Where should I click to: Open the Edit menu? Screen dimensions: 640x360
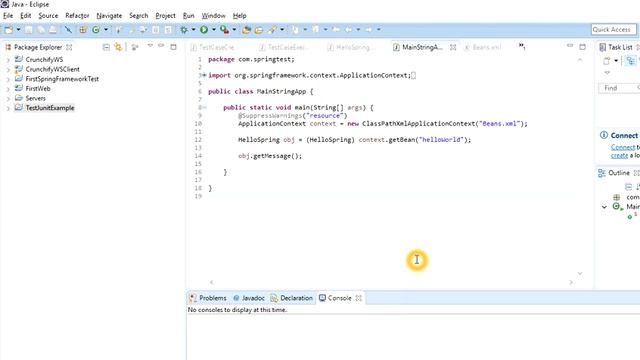pyautogui.click(x=26, y=16)
